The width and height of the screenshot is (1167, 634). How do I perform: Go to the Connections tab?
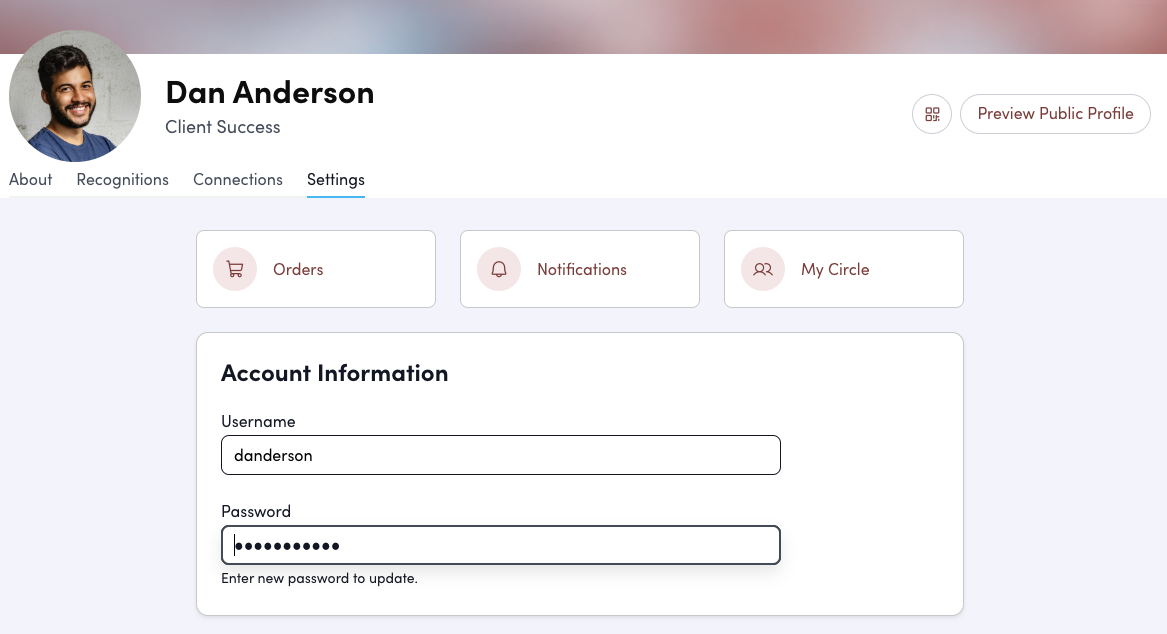(x=238, y=180)
